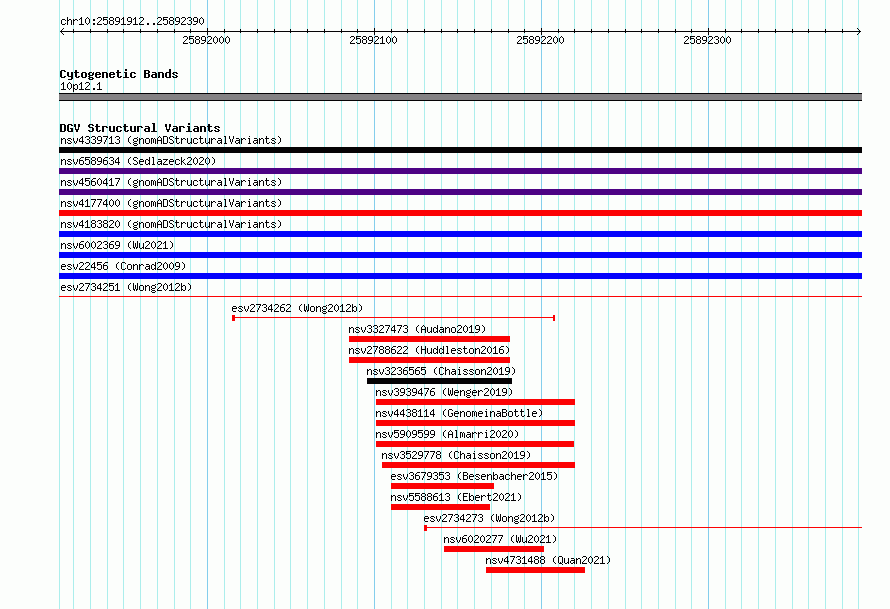Screen dimensions: 890x609
Task: Click the blue bar under nsv4183820
Action: click(460, 234)
